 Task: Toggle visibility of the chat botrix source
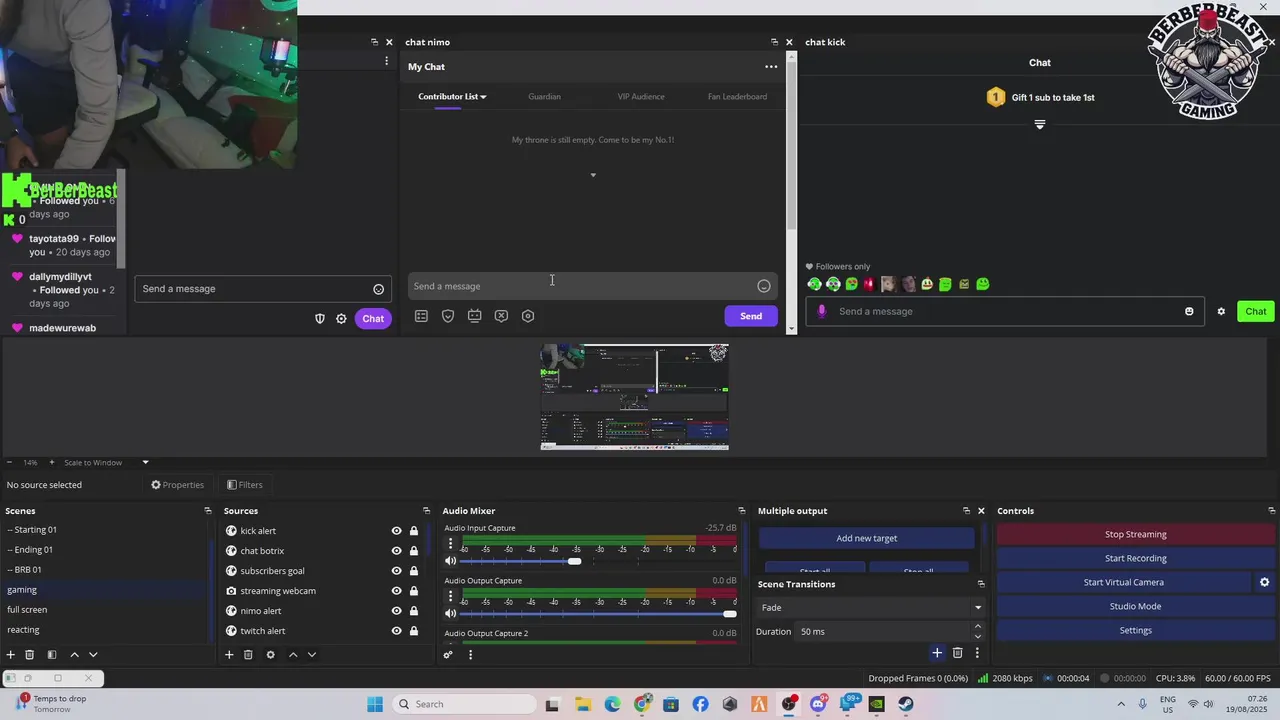click(396, 551)
